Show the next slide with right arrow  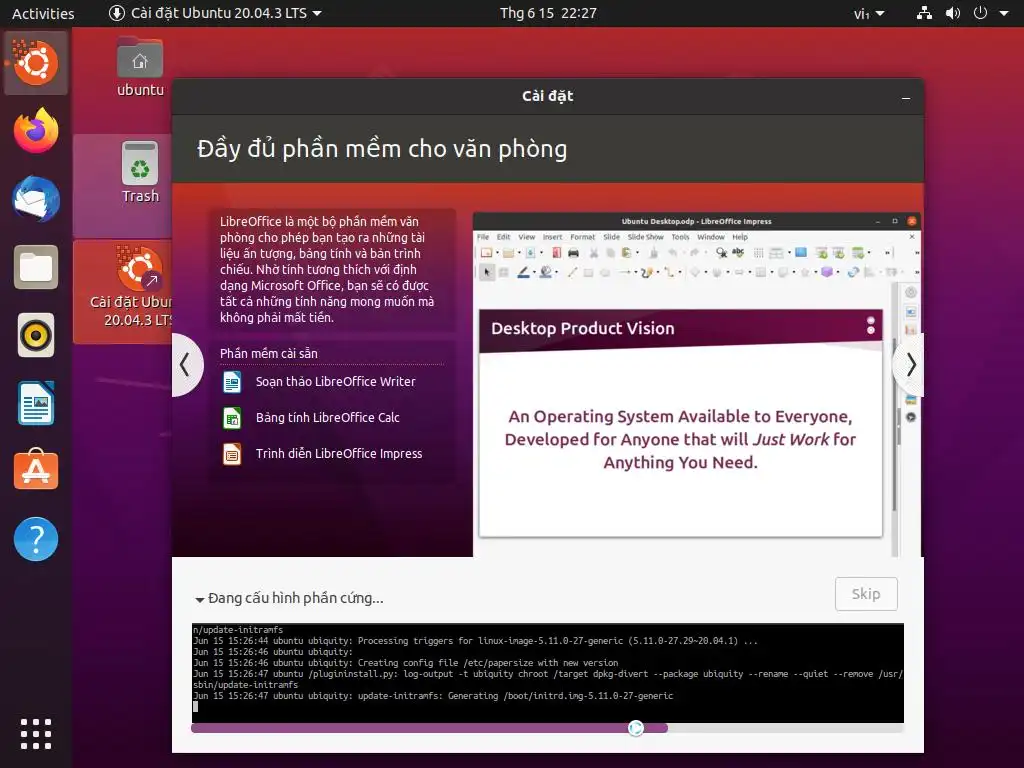[910, 364]
